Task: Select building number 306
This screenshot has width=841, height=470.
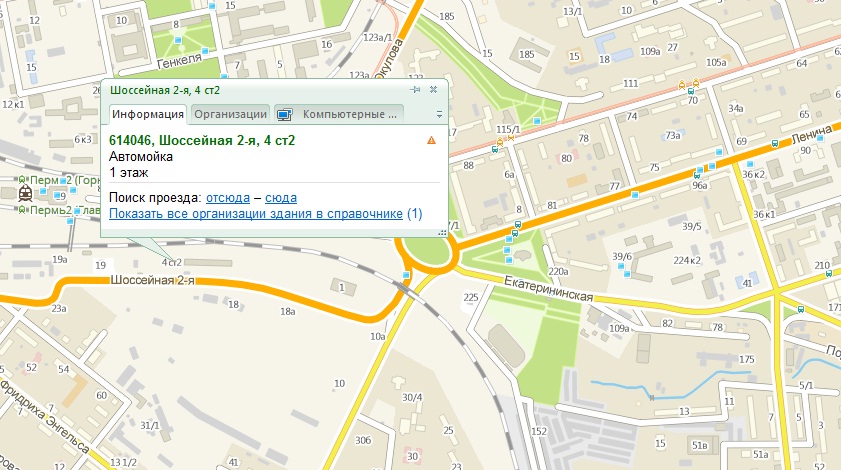Action: pyautogui.click(x=363, y=440)
